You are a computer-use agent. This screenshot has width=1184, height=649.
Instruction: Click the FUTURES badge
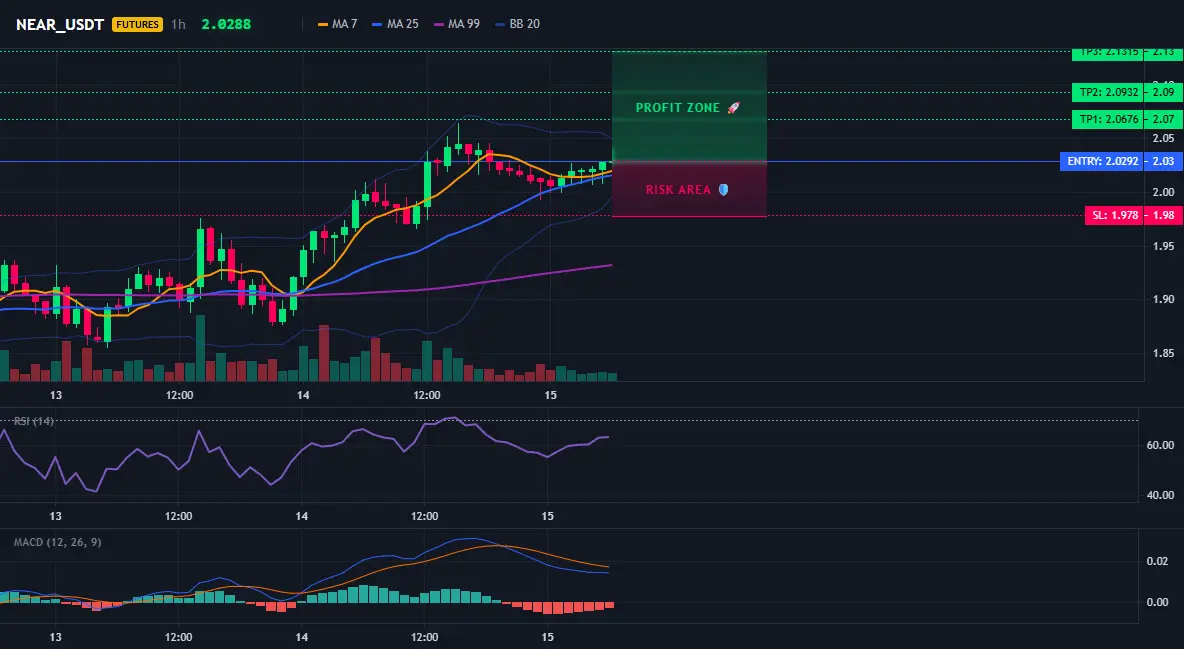click(x=137, y=24)
